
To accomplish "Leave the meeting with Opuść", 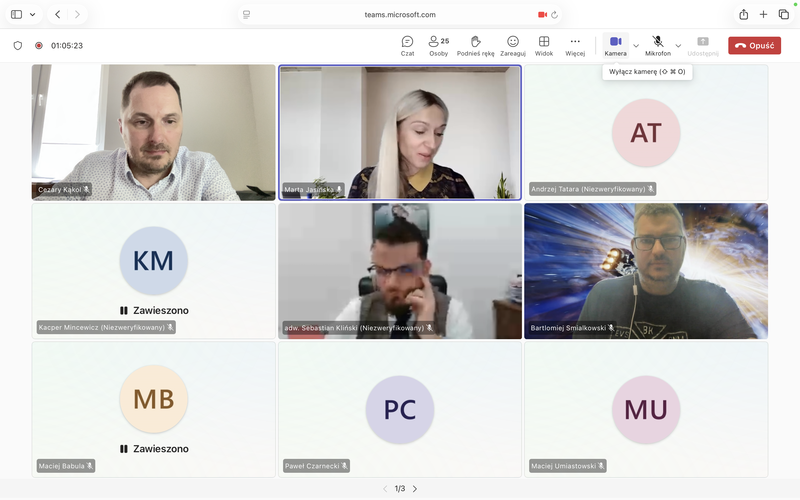I will click(x=754, y=45).
